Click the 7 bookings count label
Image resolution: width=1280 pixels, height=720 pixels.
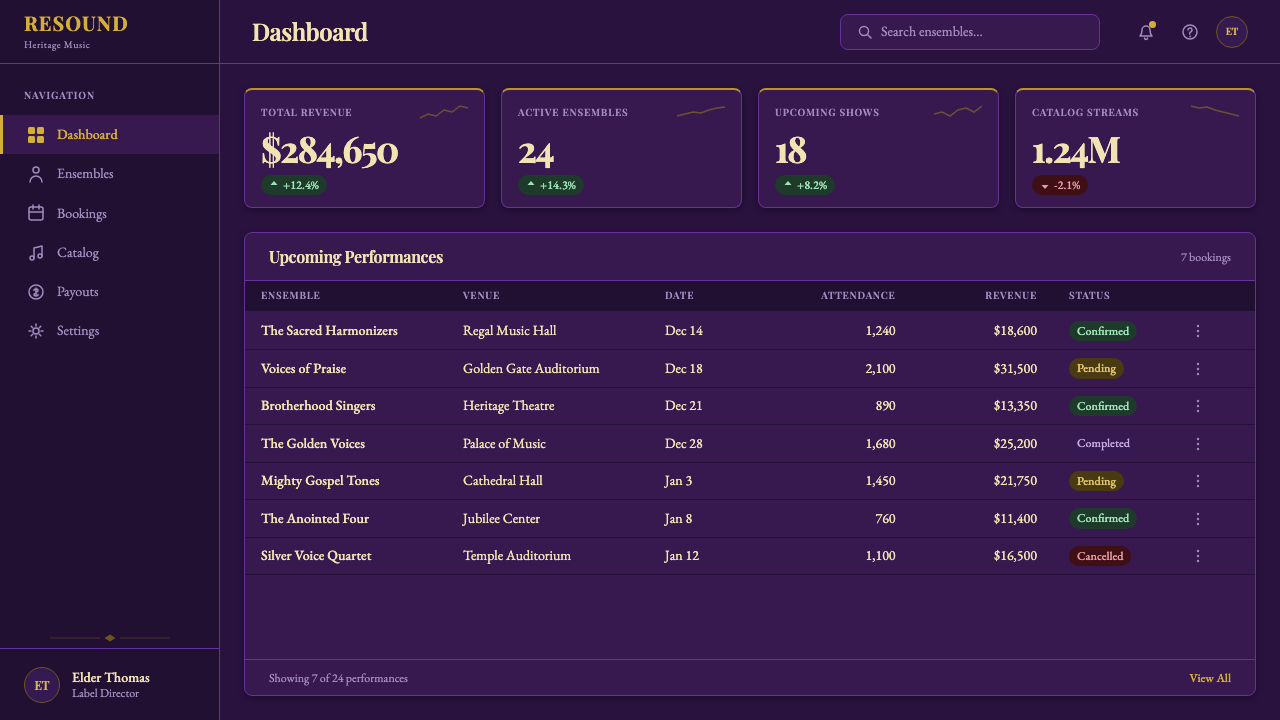[1206, 258]
